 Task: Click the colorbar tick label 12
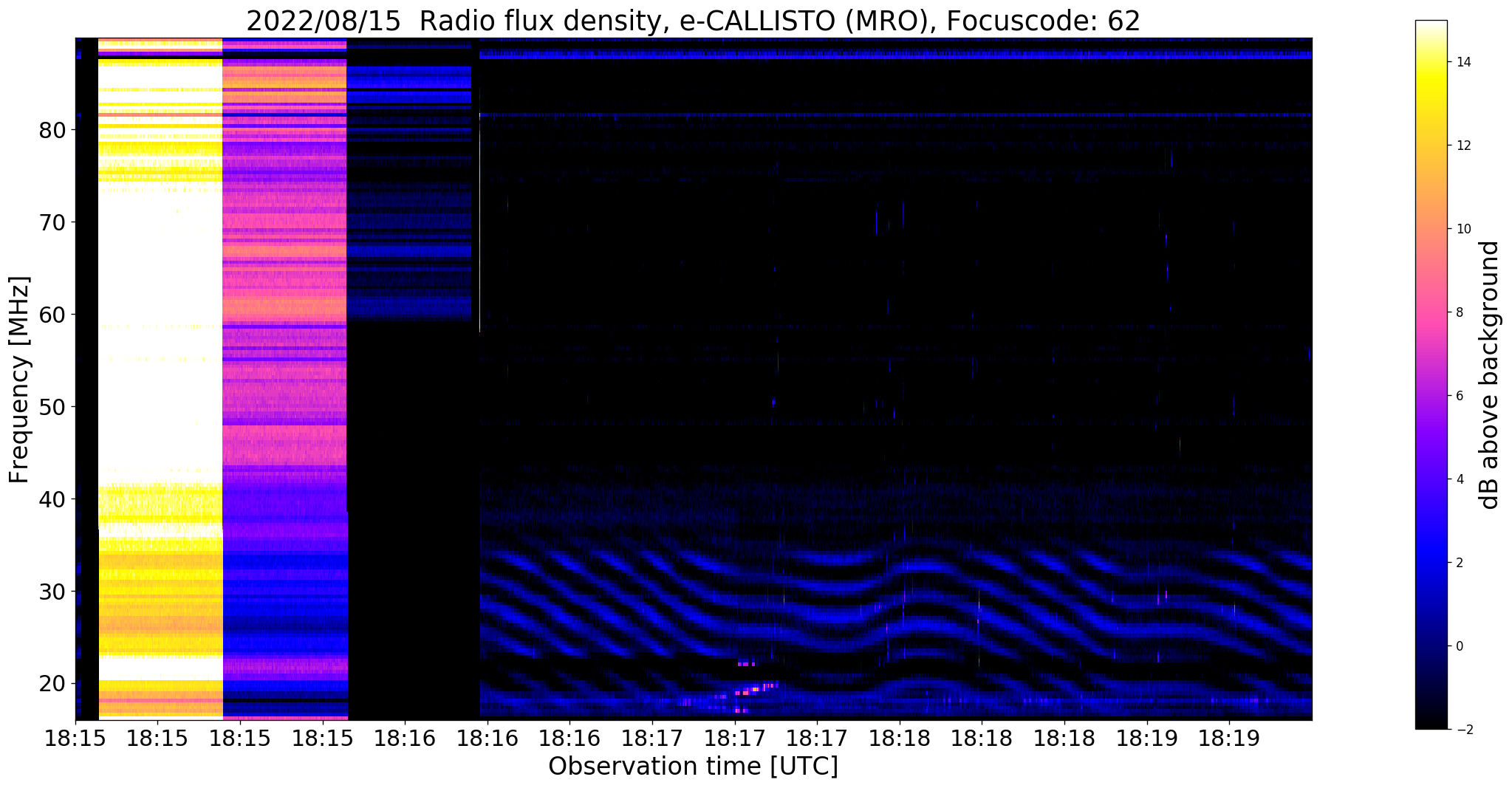pyautogui.click(x=1462, y=145)
